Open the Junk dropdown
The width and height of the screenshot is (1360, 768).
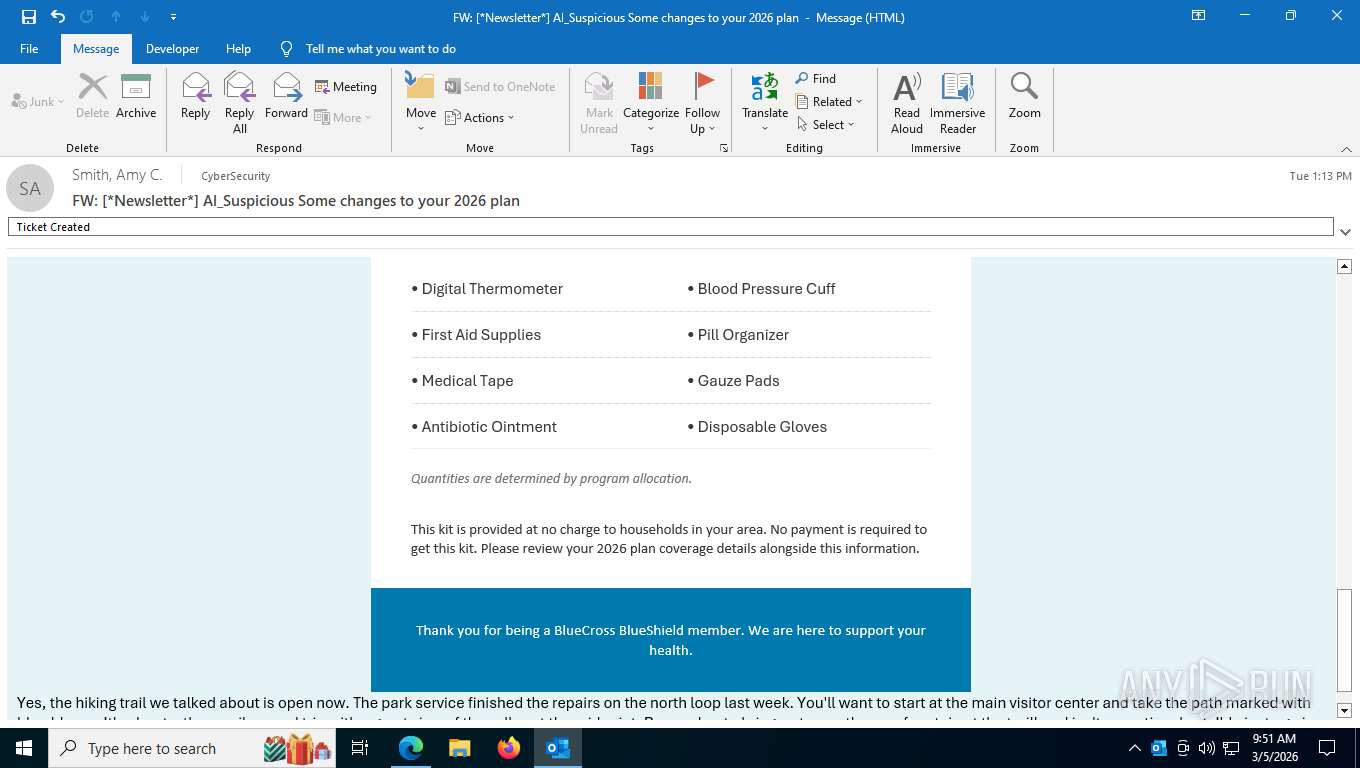point(37,101)
